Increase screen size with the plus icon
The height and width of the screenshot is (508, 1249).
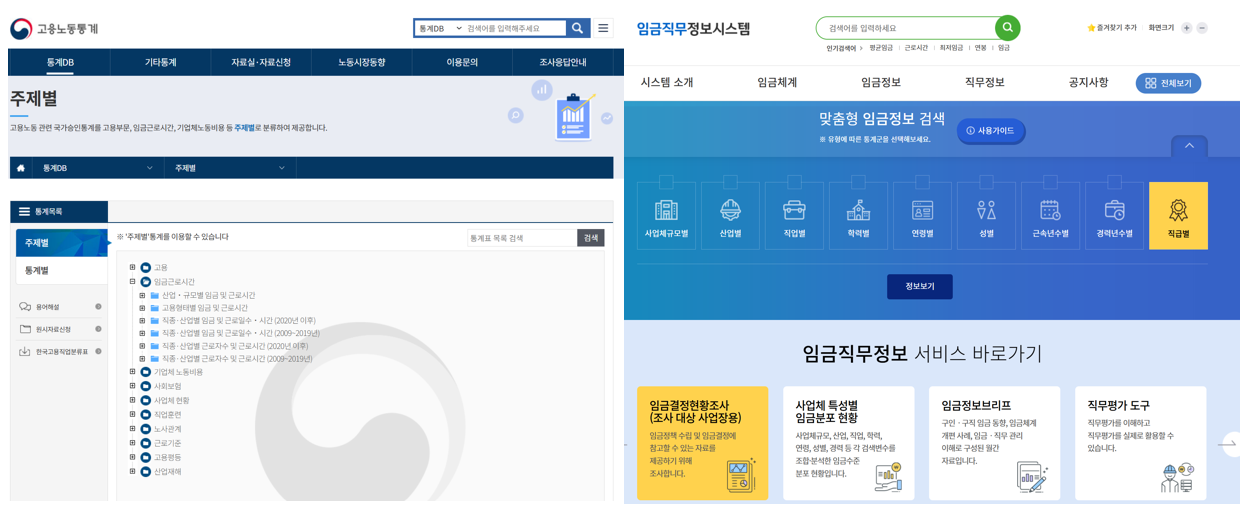coord(1186,28)
